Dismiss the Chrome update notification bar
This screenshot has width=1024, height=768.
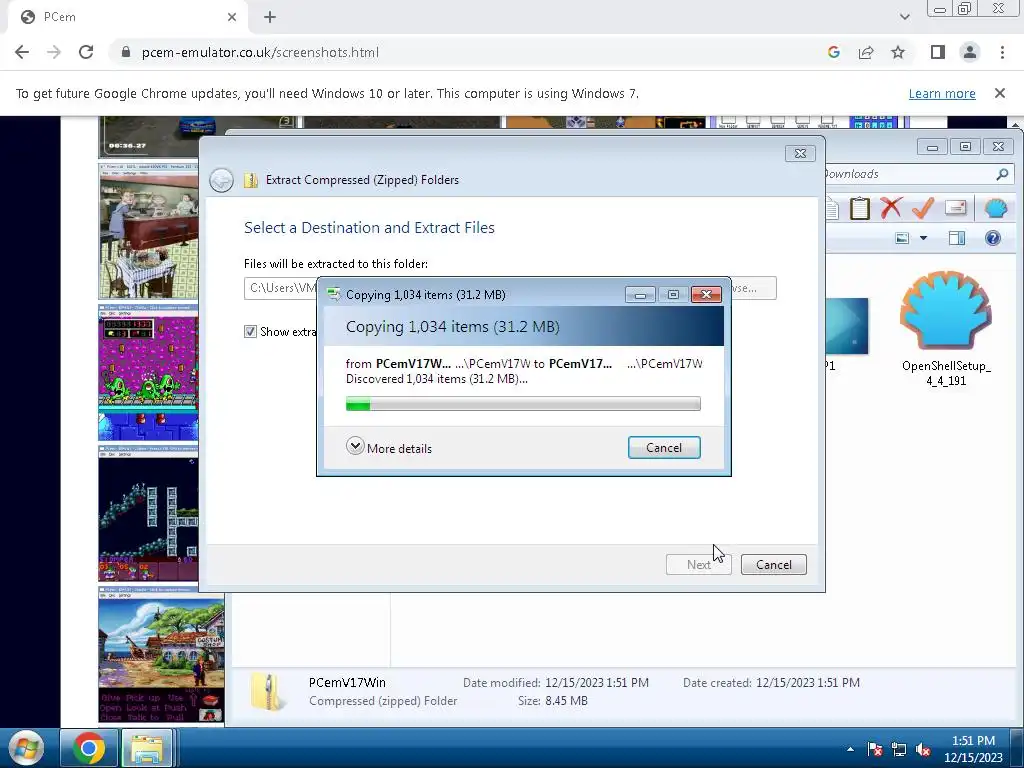click(999, 93)
